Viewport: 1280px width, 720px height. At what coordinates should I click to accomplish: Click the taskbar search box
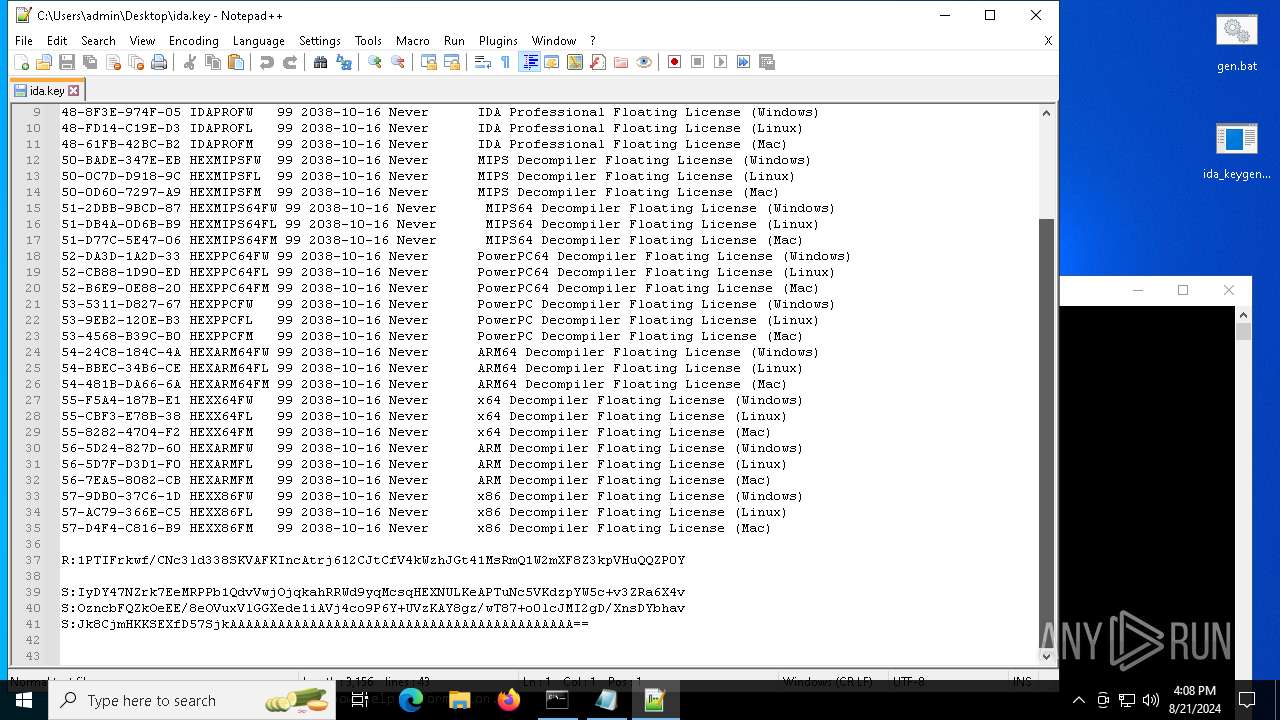coord(190,700)
